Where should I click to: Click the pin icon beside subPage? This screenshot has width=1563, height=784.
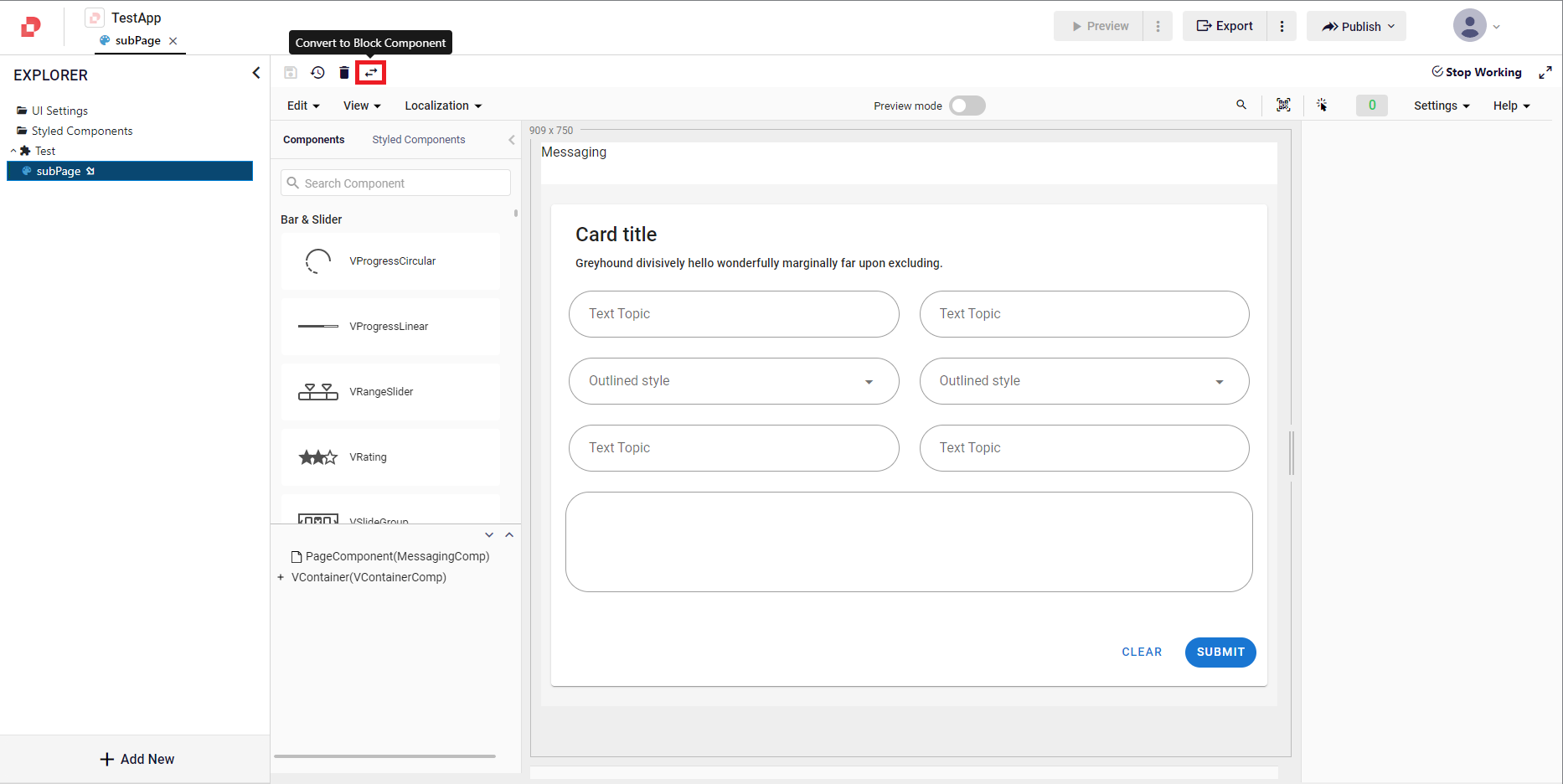click(90, 171)
